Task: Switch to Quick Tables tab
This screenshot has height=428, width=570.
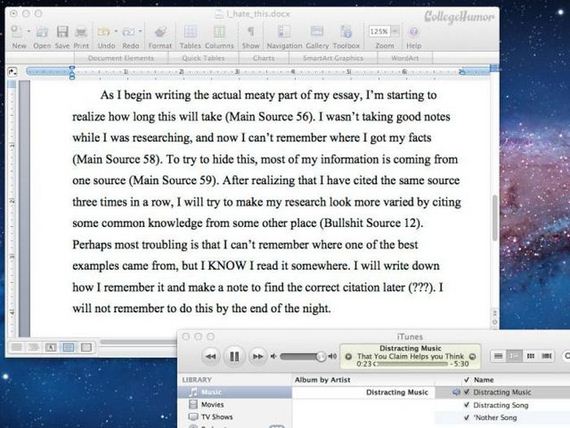Action: pyautogui.click(x=203, y=58)
